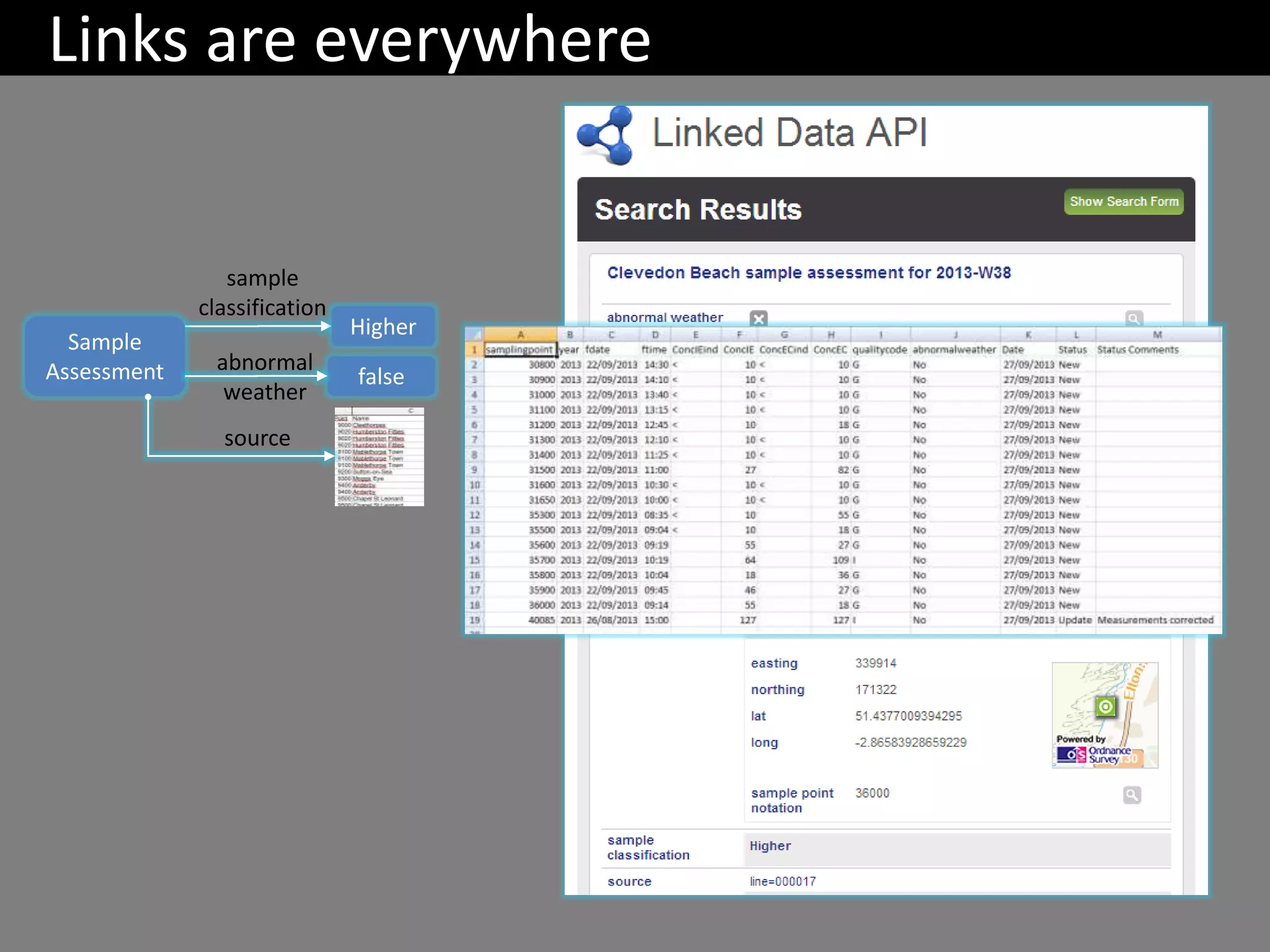Image resolution: width=1270 pixels, height=952 pixels.
Task: Click the 'line=000017' source value
Action: coord(783,881)
